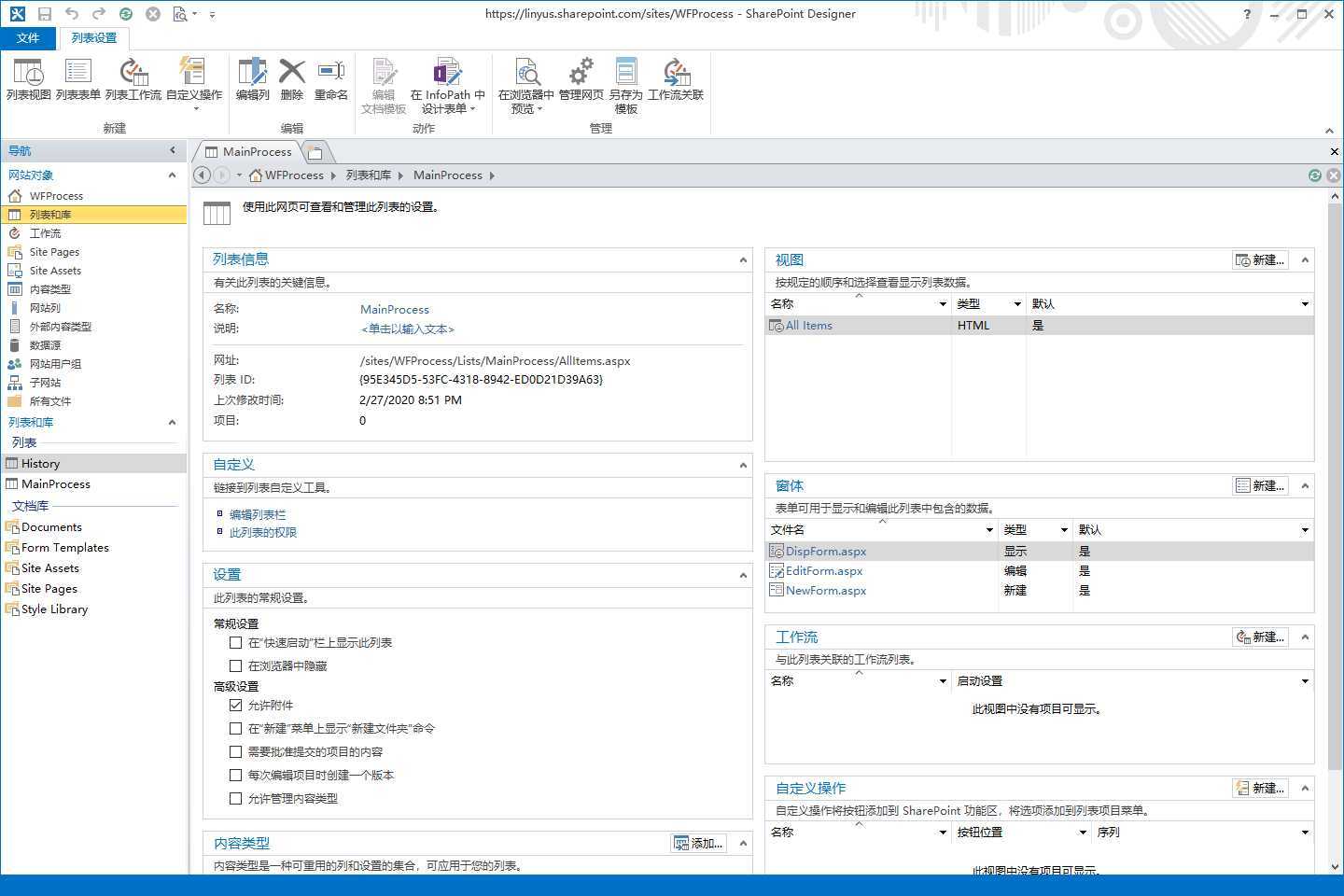This screenshot has height=896, width=1344.
Task: Switch to the MainProcess document tab
Action: click(248, 151)
